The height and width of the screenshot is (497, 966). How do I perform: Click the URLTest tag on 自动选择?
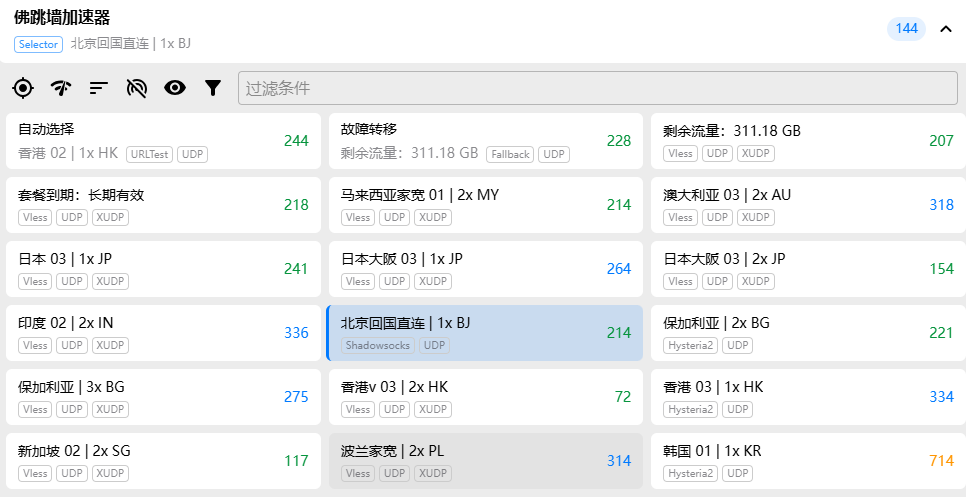[x=150, y=155]
